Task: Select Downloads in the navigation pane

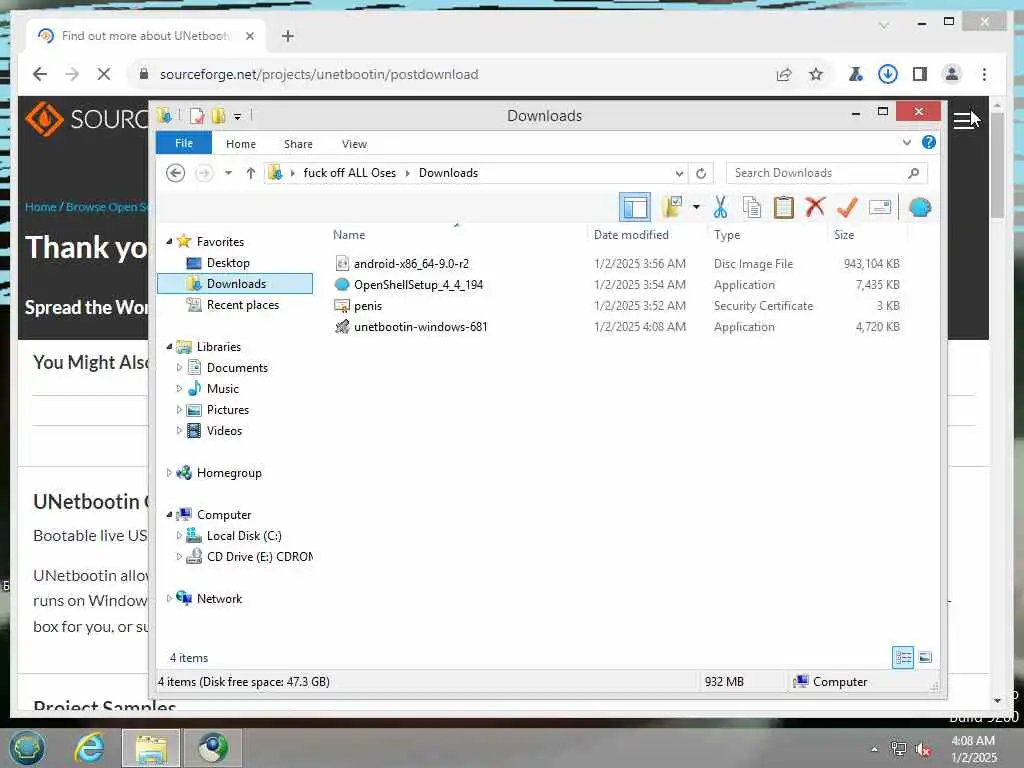Action: [x=235, y=283]
